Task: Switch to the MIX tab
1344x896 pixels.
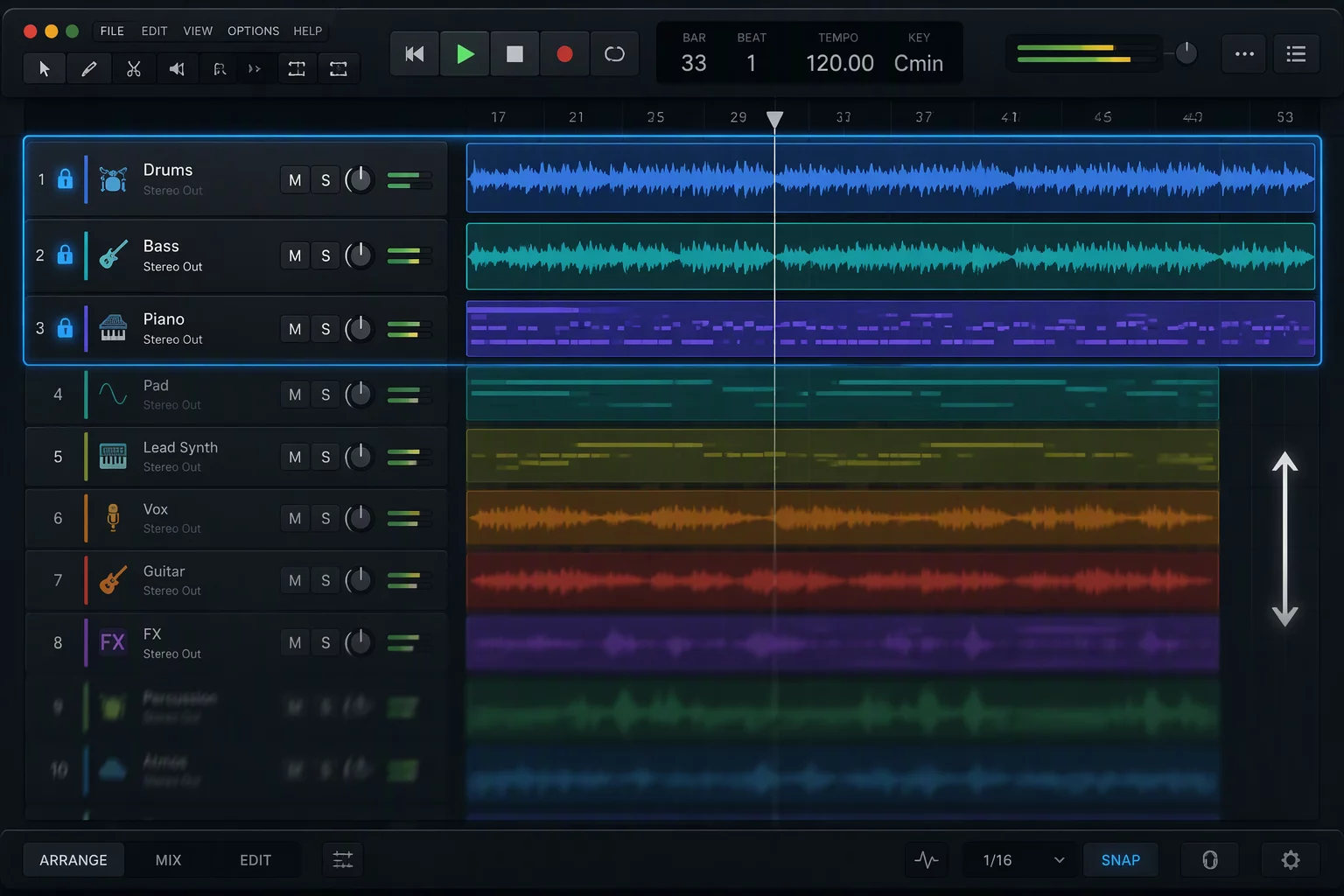Action: (x=168, y=860)
